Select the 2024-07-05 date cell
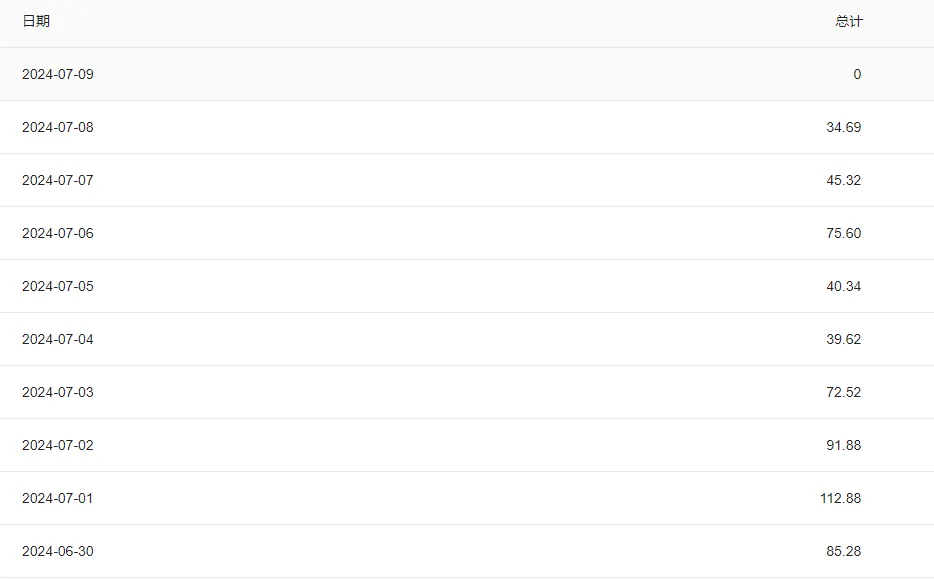 click(58, 286)
